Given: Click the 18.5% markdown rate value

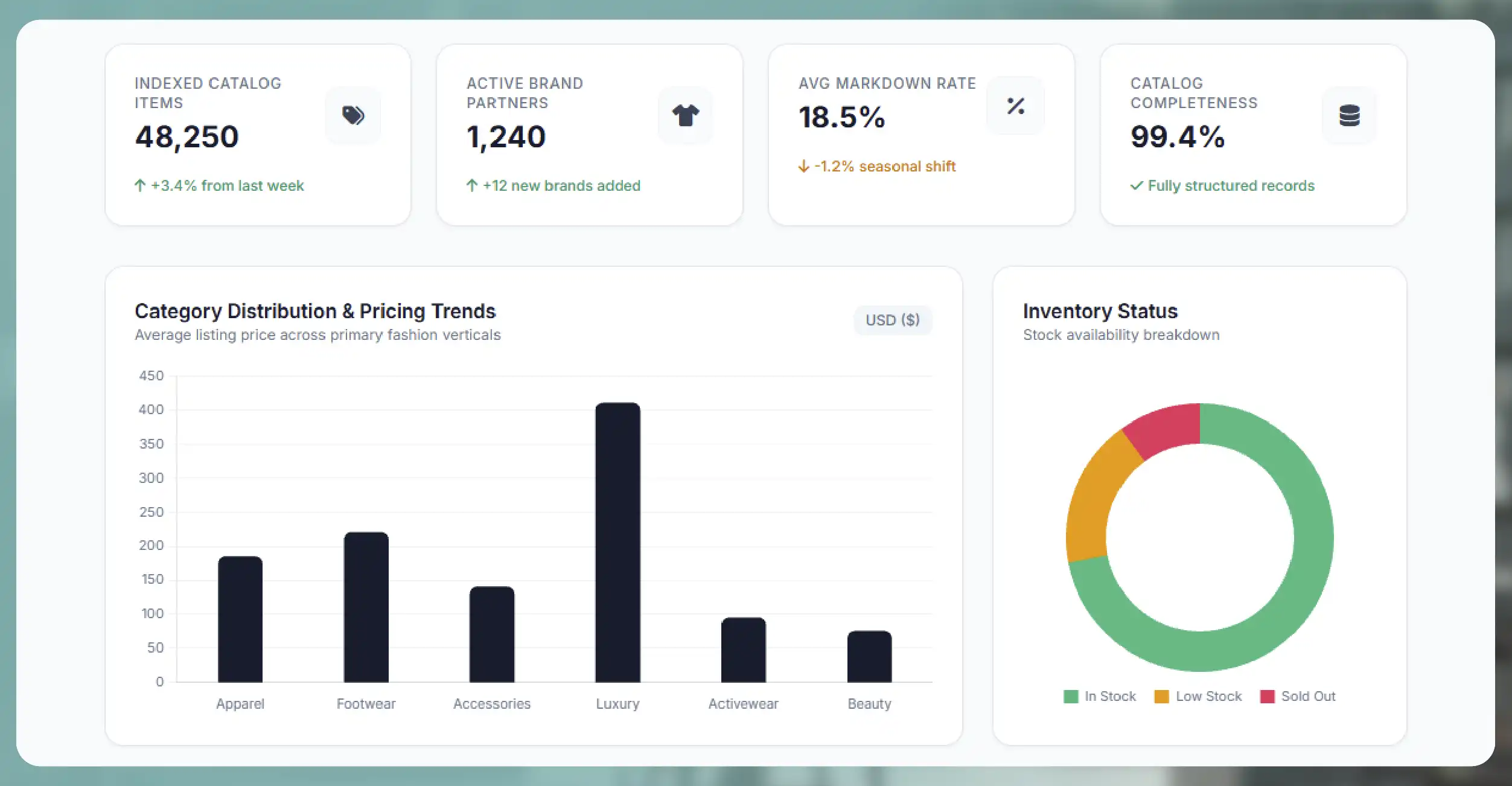Looking at the screenshot, I should pyautogui.click(x=841, y=117).
